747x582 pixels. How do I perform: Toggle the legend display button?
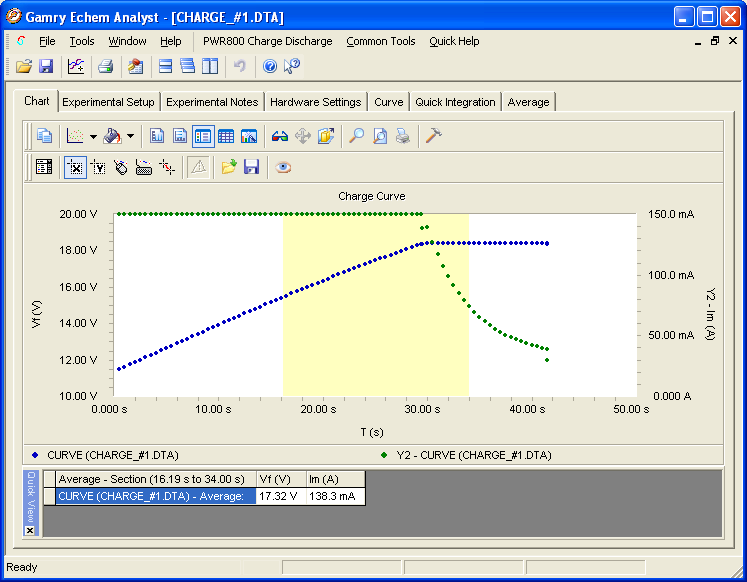pos(203,136)
